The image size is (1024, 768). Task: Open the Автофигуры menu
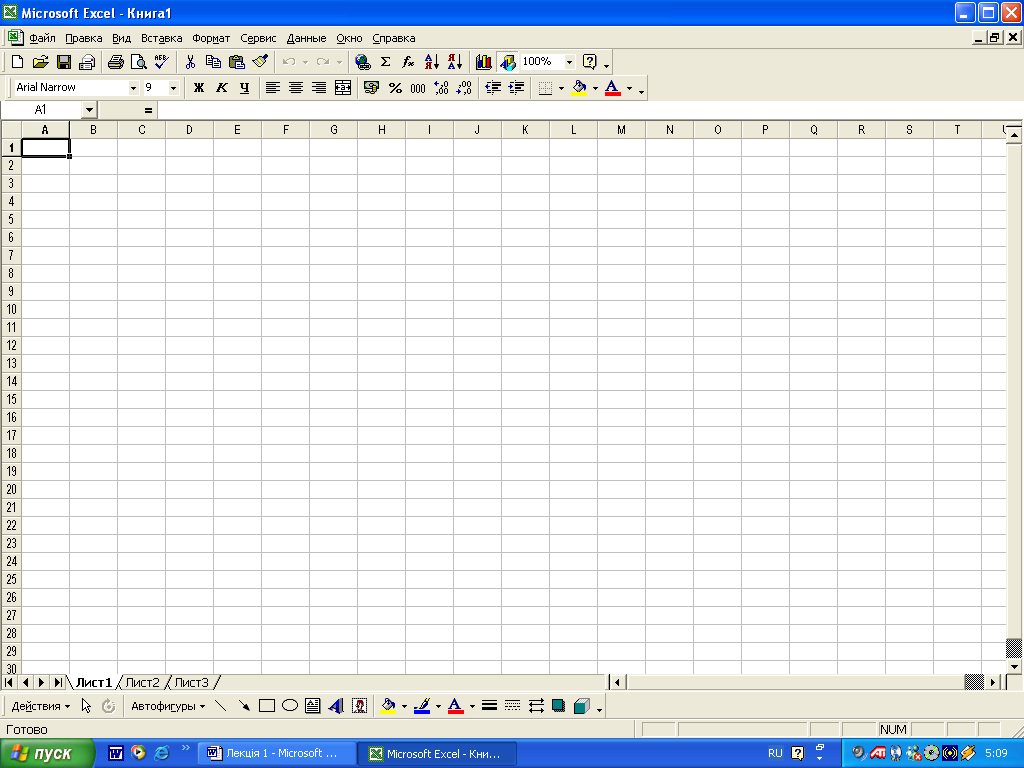coord(168,706)
